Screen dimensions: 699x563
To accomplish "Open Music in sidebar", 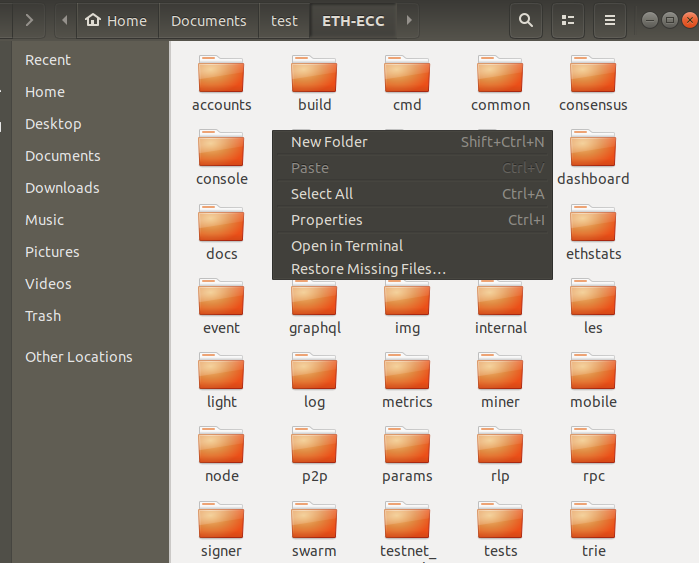I will 90,220.
